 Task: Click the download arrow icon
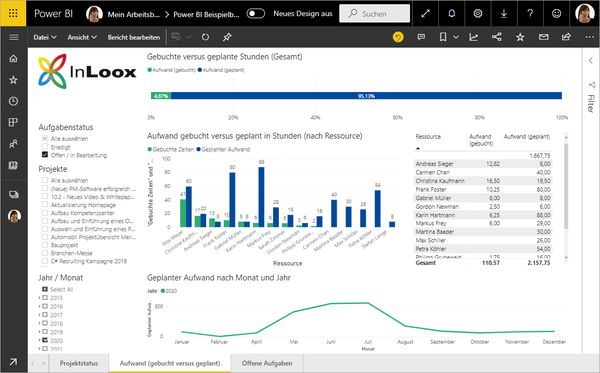pos(504,13)
